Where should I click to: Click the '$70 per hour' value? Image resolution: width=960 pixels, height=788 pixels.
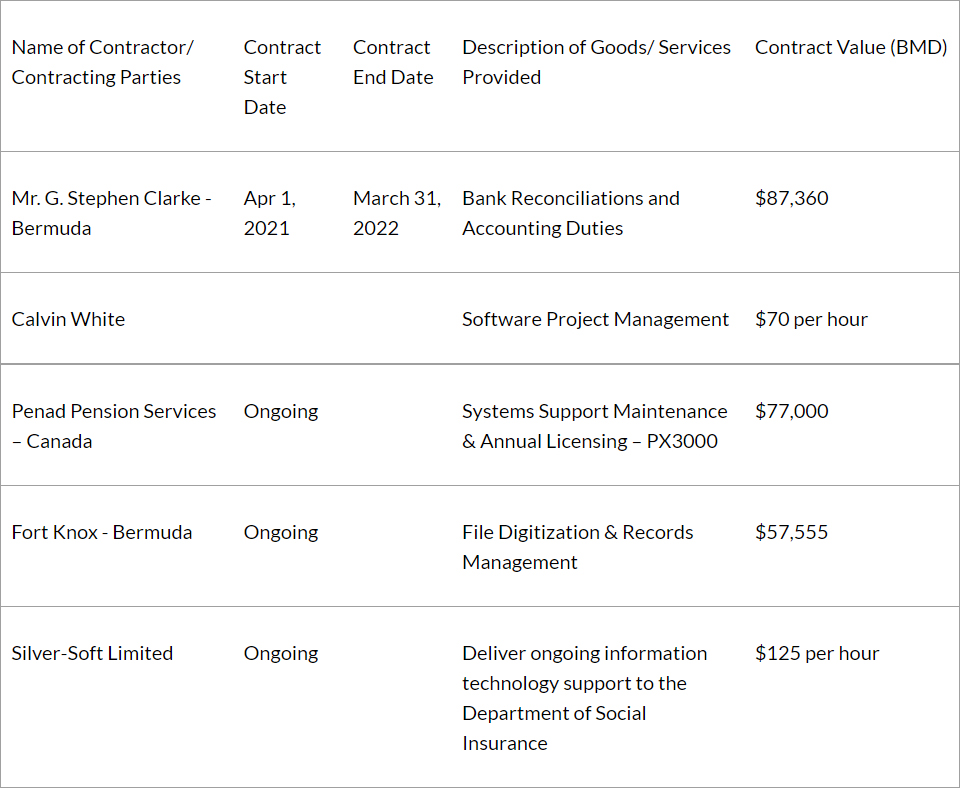[811, 319]
